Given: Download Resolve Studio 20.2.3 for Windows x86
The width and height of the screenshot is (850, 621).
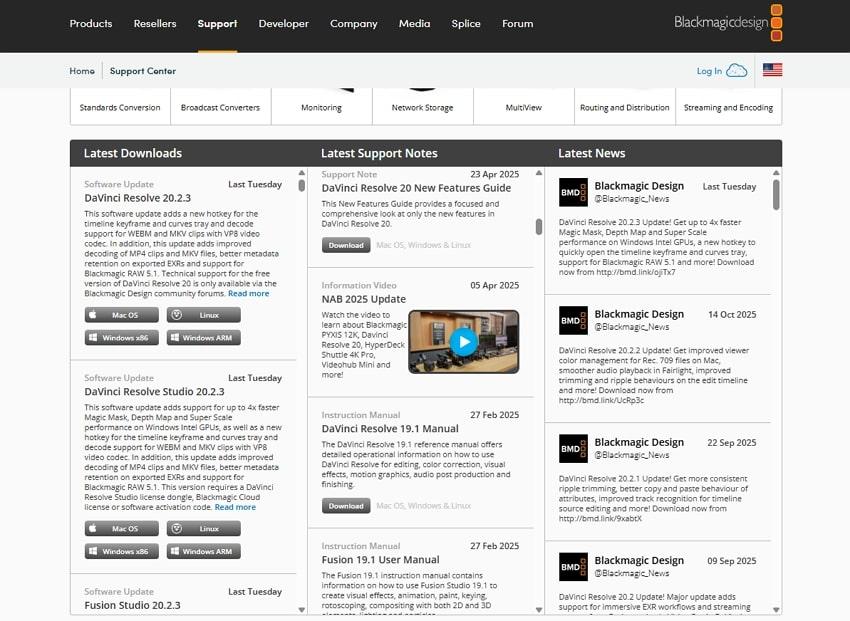Looking at the screenshot, I should click(x=121, y=551).
